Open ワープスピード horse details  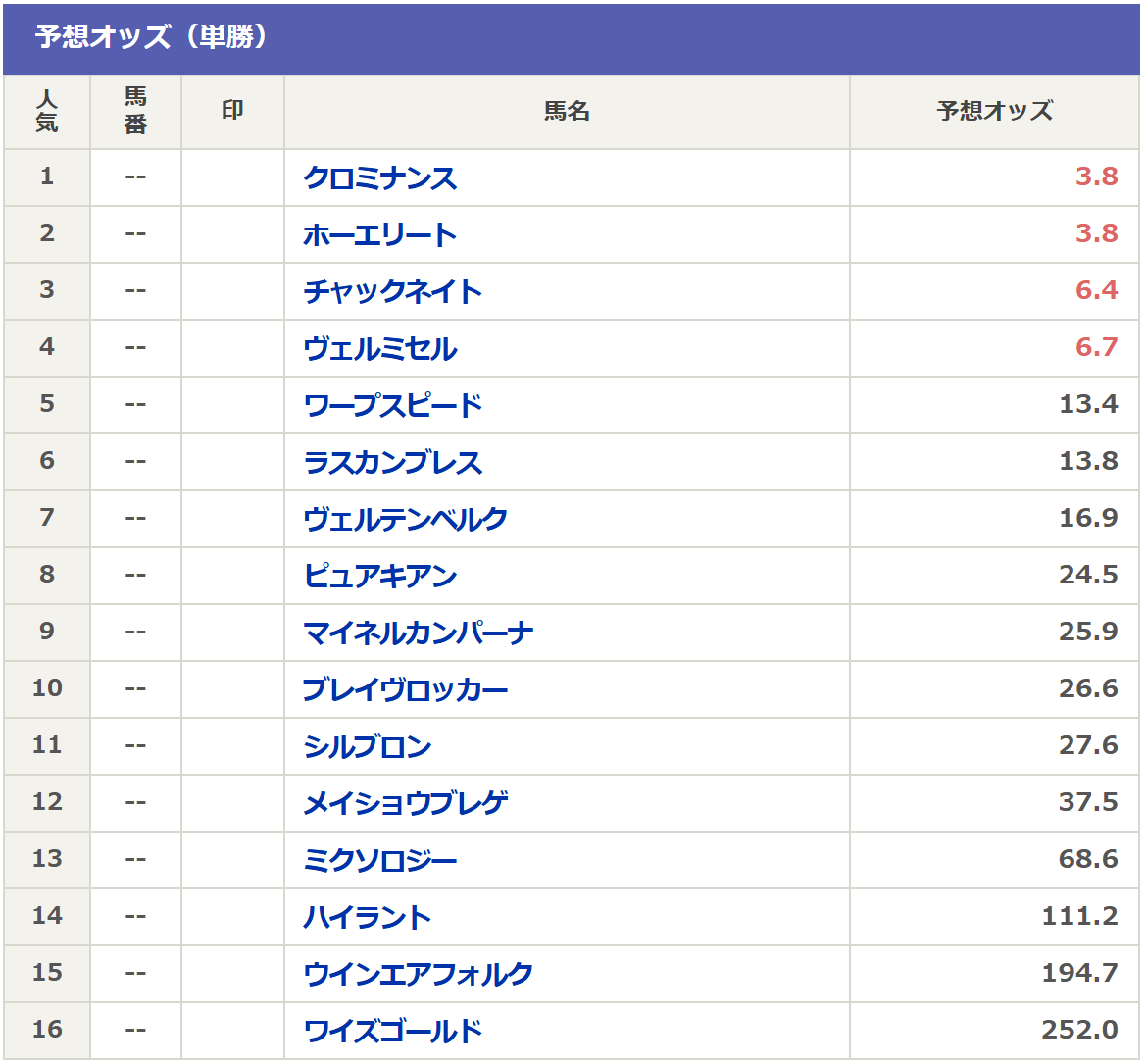point(393,405)
